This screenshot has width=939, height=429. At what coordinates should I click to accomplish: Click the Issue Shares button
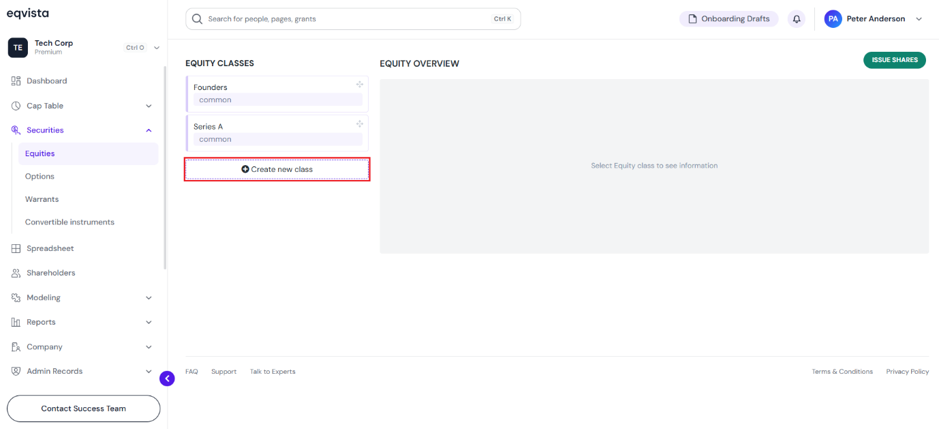[x=895, y=60]
